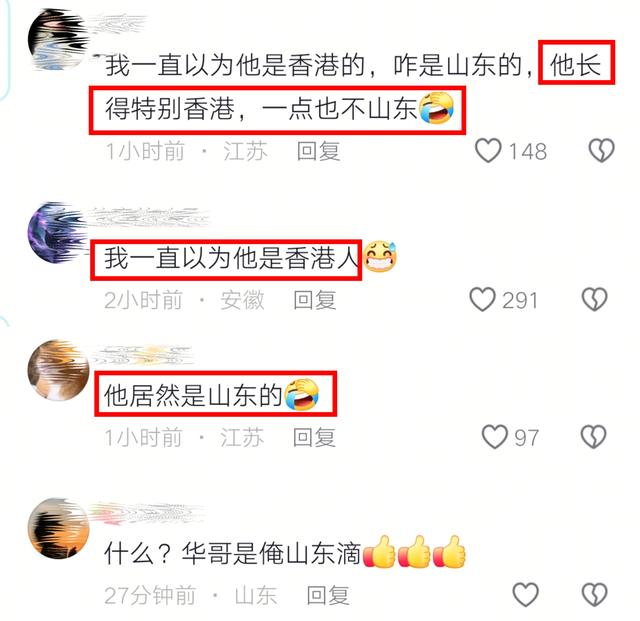Like the comment with 97 likes
Screen dimensions: 640x621
pyautogui.click(x=495, y=437)
